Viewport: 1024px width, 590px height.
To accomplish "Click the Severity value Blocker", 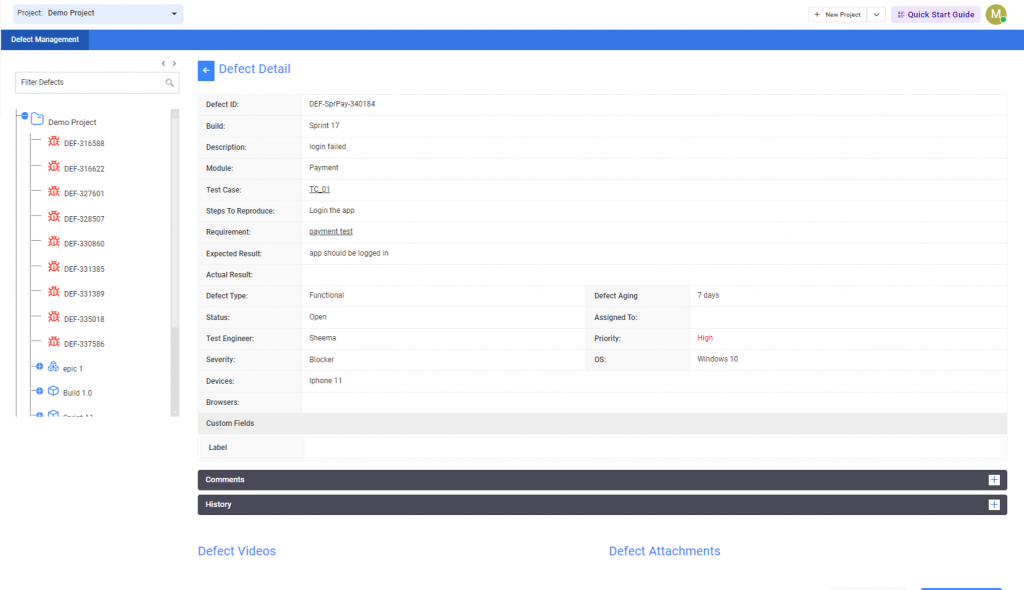I will [321, 359].
